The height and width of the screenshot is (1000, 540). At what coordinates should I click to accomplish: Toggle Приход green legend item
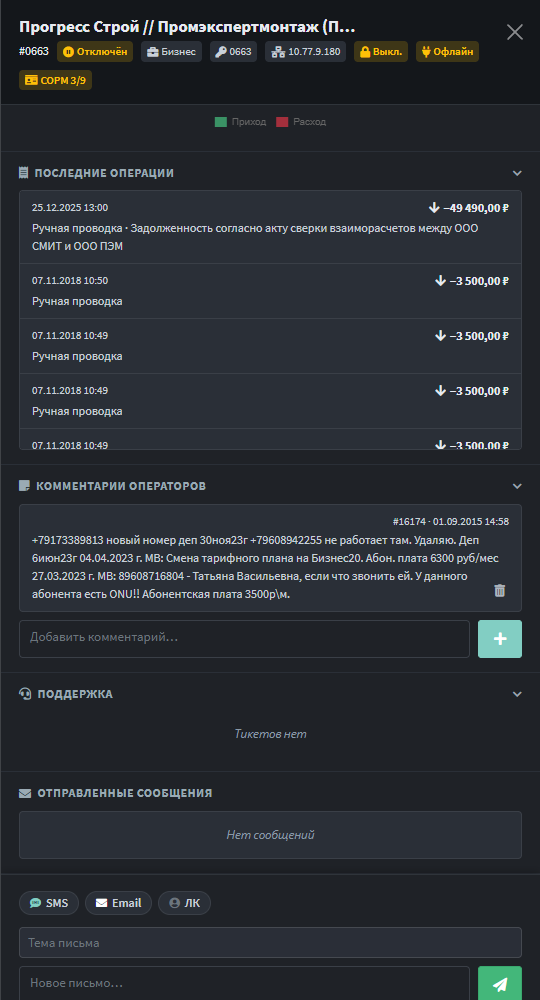point(240,122)
